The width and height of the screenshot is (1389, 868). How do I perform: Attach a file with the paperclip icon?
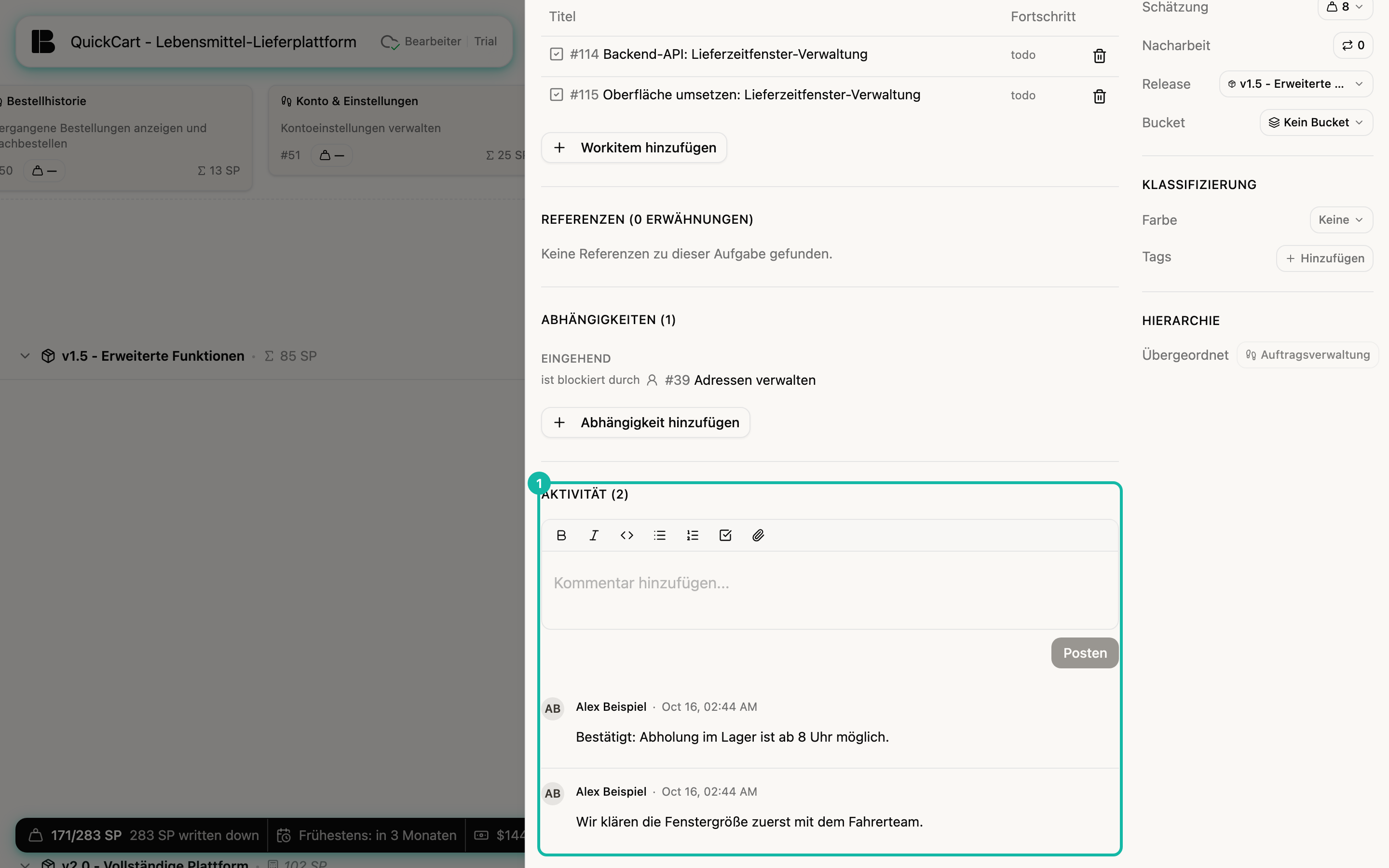(758, 535)
